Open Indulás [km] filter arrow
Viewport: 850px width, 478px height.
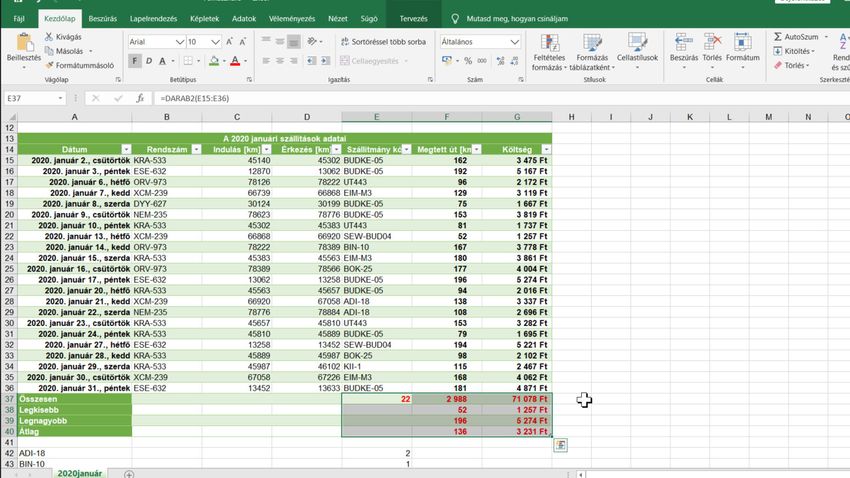(x=266, y=149)
